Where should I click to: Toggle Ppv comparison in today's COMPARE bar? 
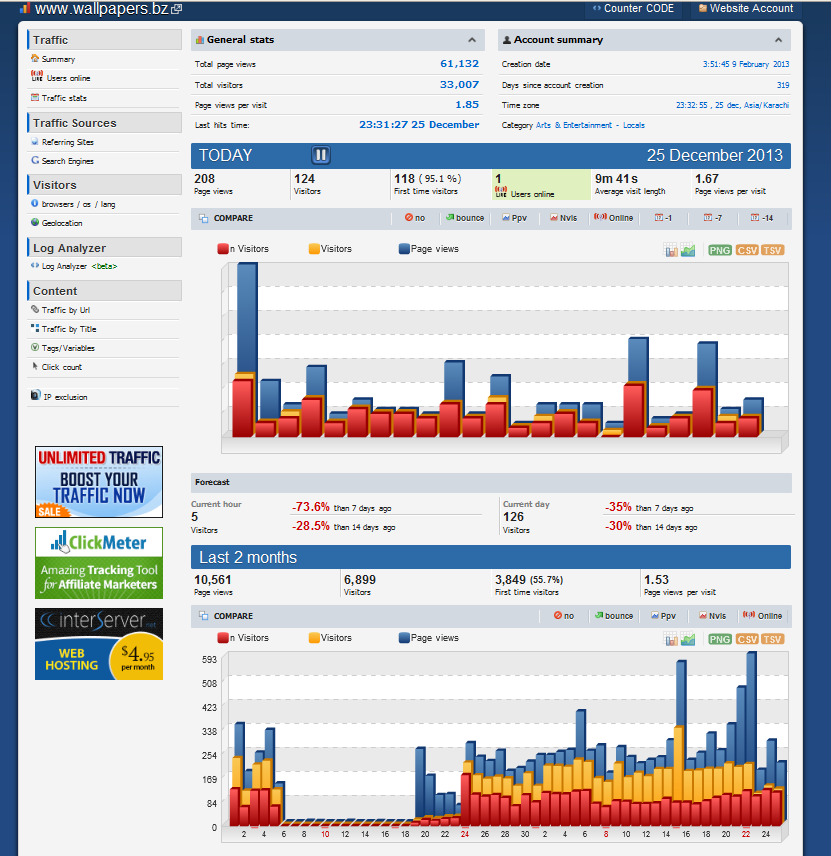pyautogui.click(x=514, y=218)
